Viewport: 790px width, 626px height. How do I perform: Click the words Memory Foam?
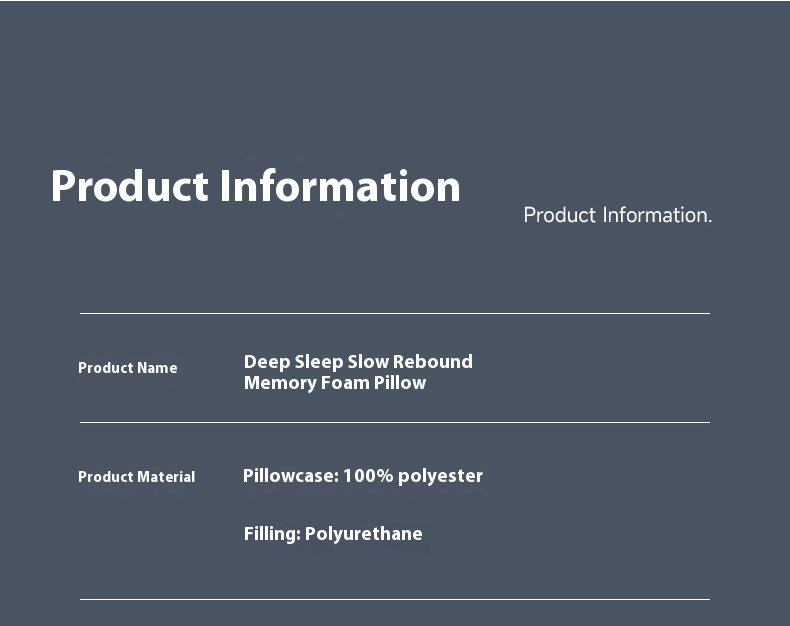307,383
